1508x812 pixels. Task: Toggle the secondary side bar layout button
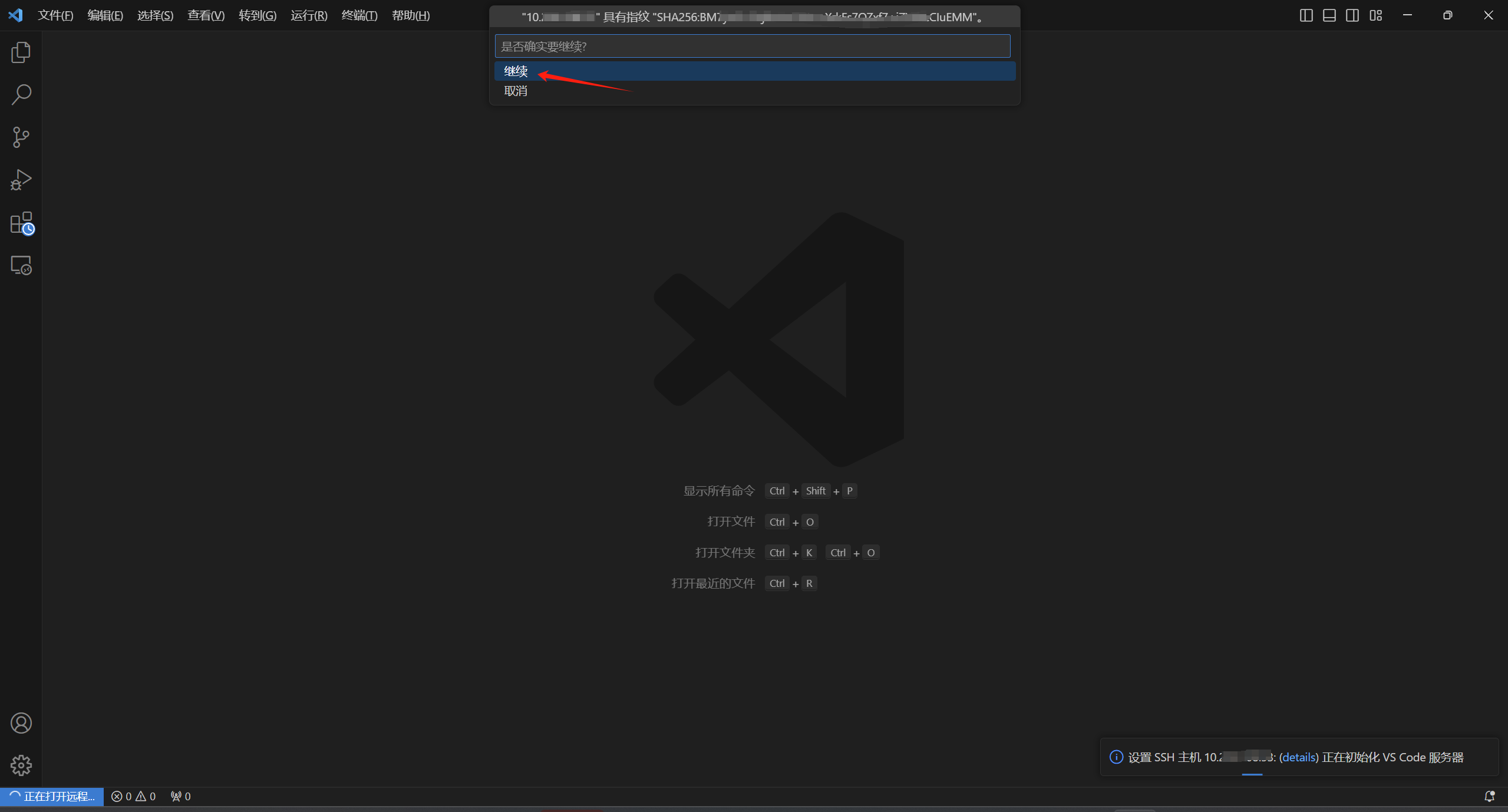[1352, 15]
